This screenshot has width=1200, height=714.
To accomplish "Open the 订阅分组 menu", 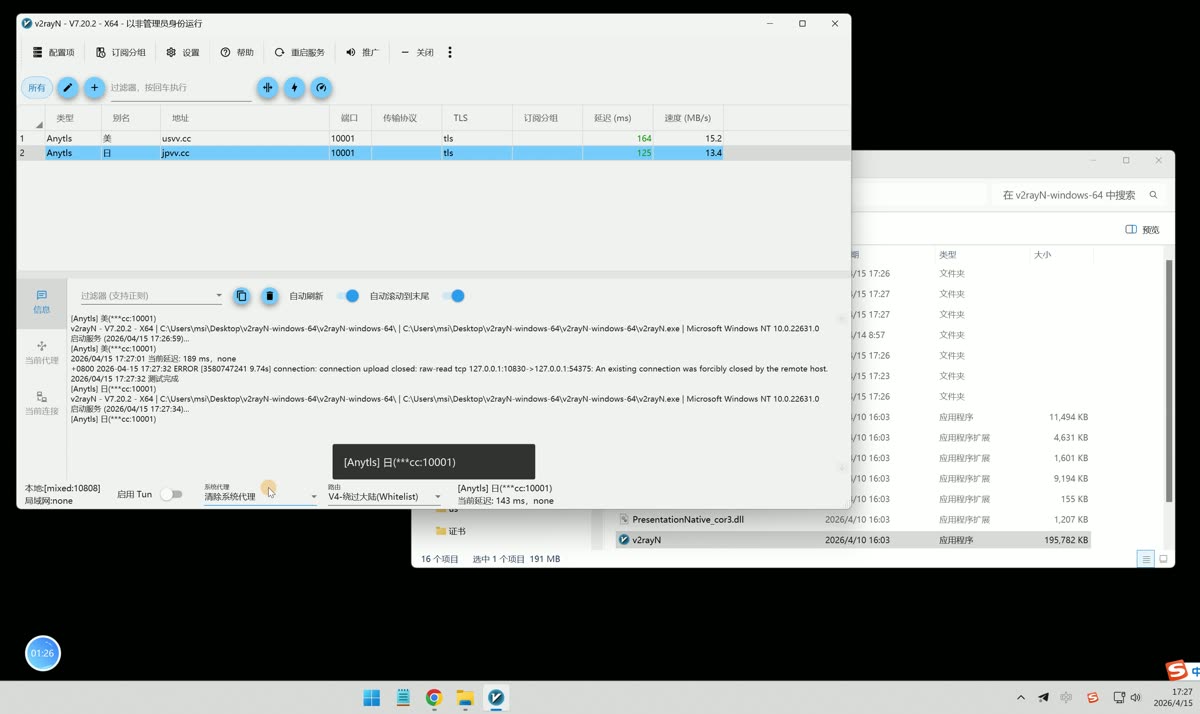I will (120, 52).
